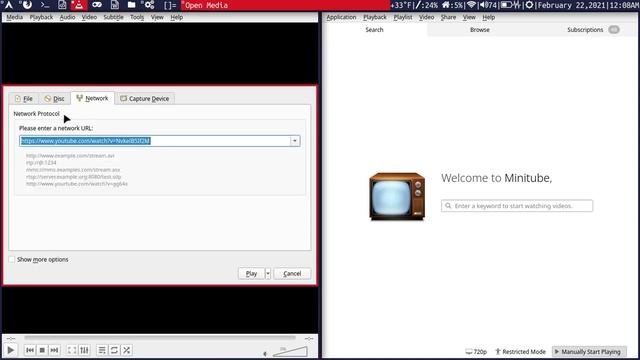This screenshot has height=360, width=640.
Task: Open VLC Playback menu
Action: (x=41, y=17)
